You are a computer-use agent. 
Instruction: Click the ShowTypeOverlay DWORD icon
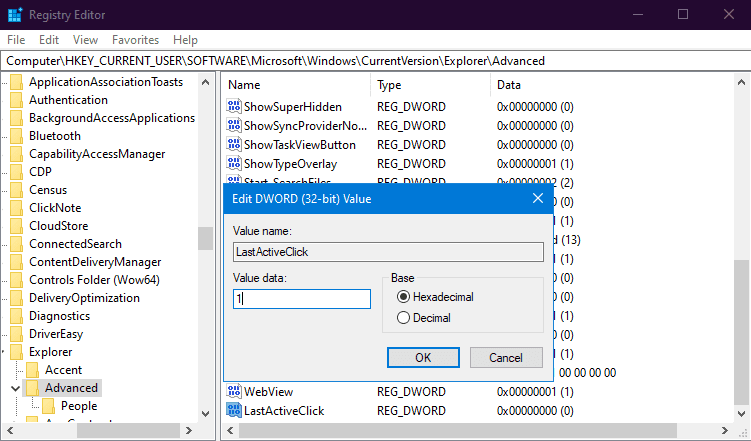point(234,164)
